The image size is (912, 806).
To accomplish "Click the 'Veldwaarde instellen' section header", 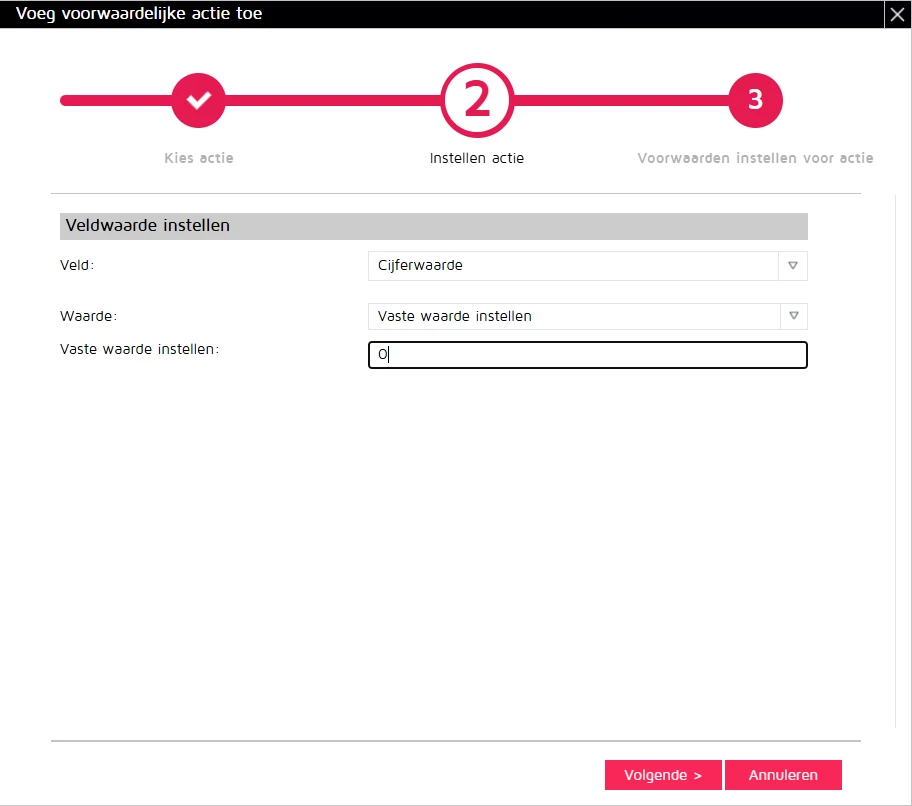I will click(433, 226).
